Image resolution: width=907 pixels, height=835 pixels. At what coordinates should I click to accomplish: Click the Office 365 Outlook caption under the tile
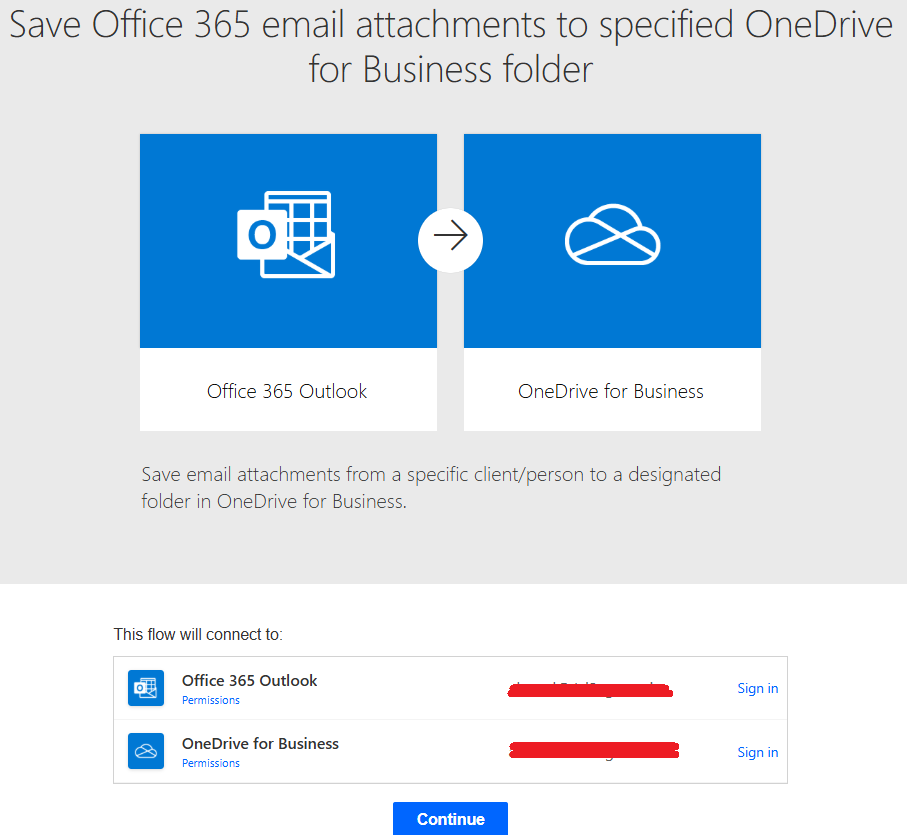coord(287,391)
